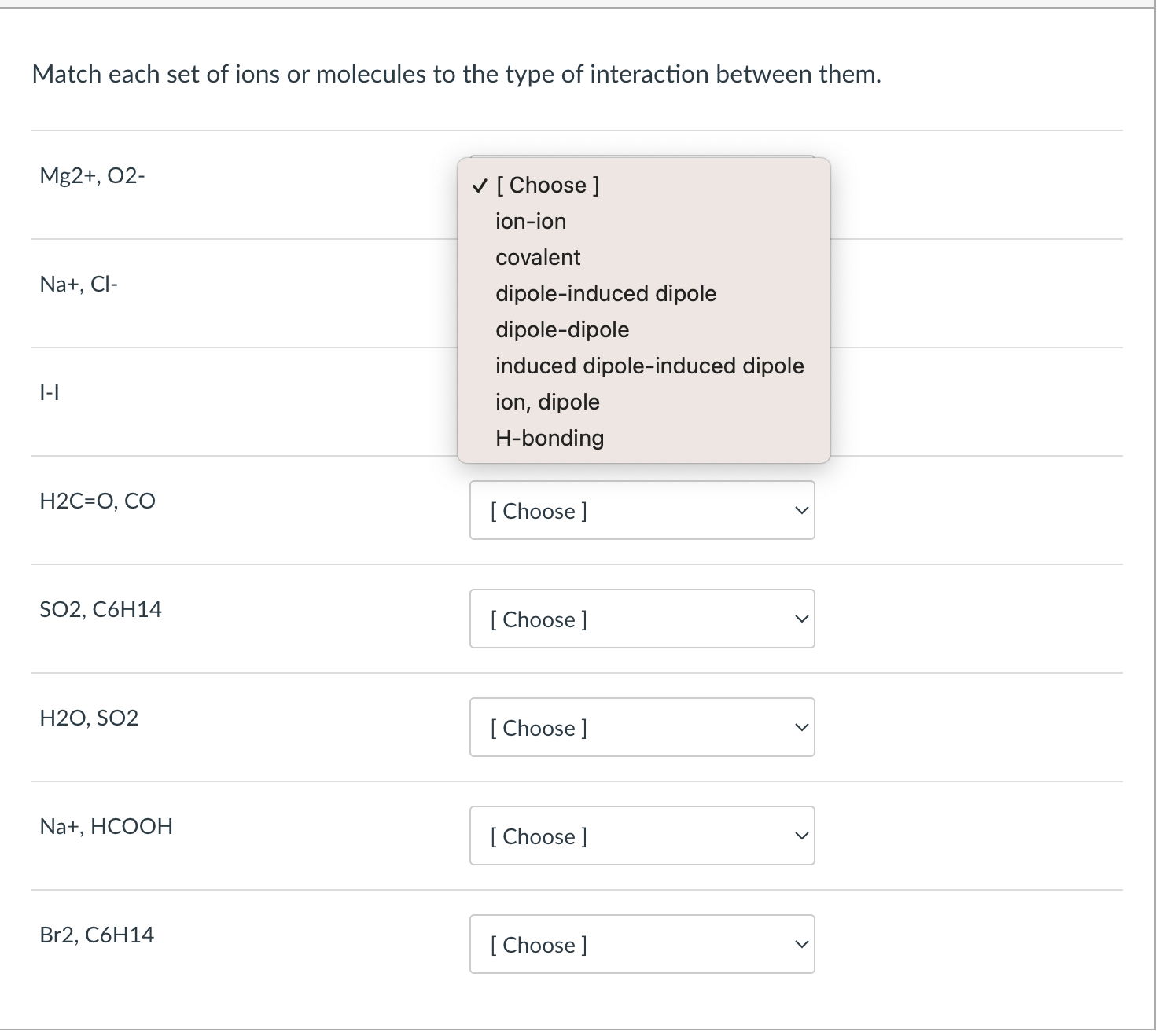1159x1036 pixels.
Task: Open the dropdown for H2O, SO2
Action: pos(642,727)
